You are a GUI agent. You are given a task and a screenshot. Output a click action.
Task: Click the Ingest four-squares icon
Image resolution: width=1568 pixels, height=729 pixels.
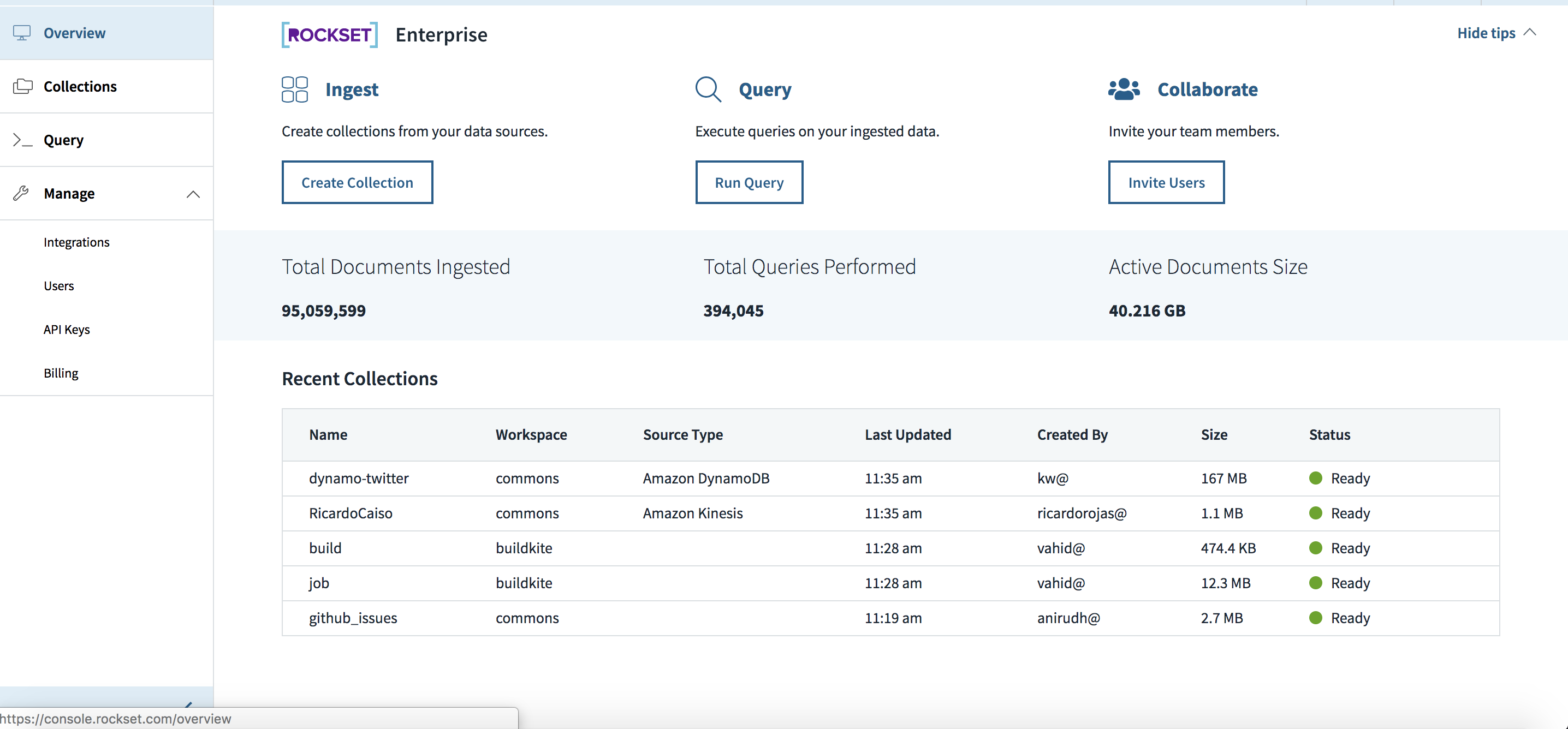(x=295, y=89)
